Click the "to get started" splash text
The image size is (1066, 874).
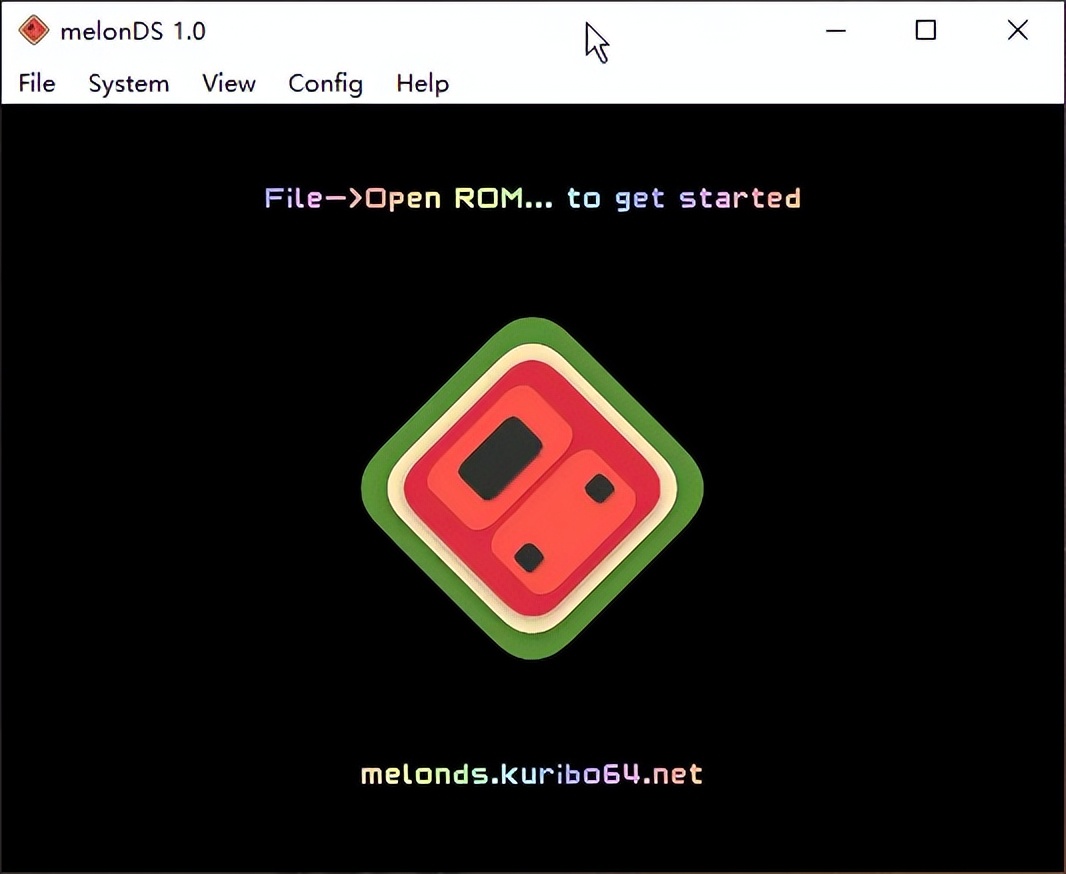(684, 198)
